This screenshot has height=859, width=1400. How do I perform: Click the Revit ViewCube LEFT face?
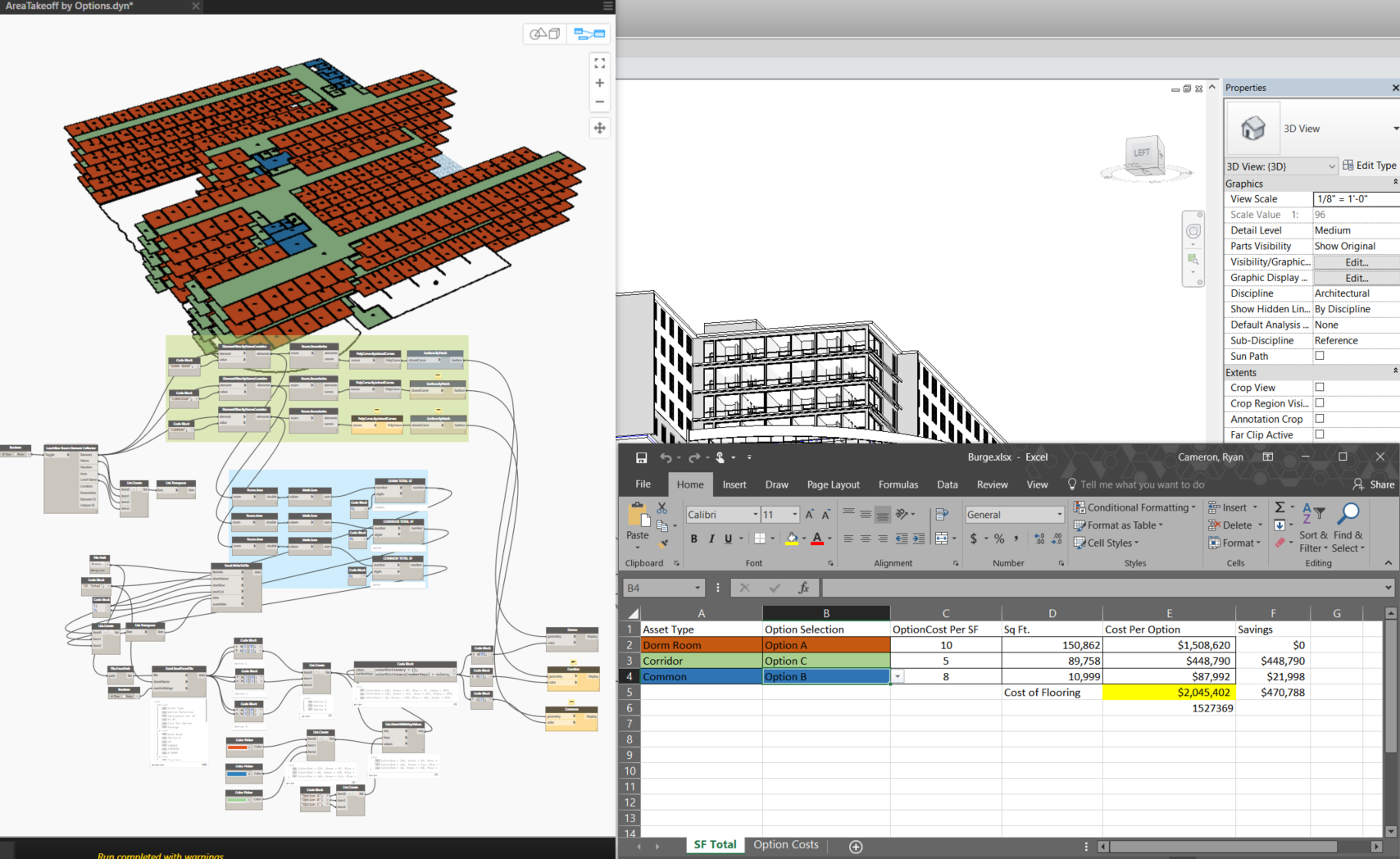point(1142,153)
